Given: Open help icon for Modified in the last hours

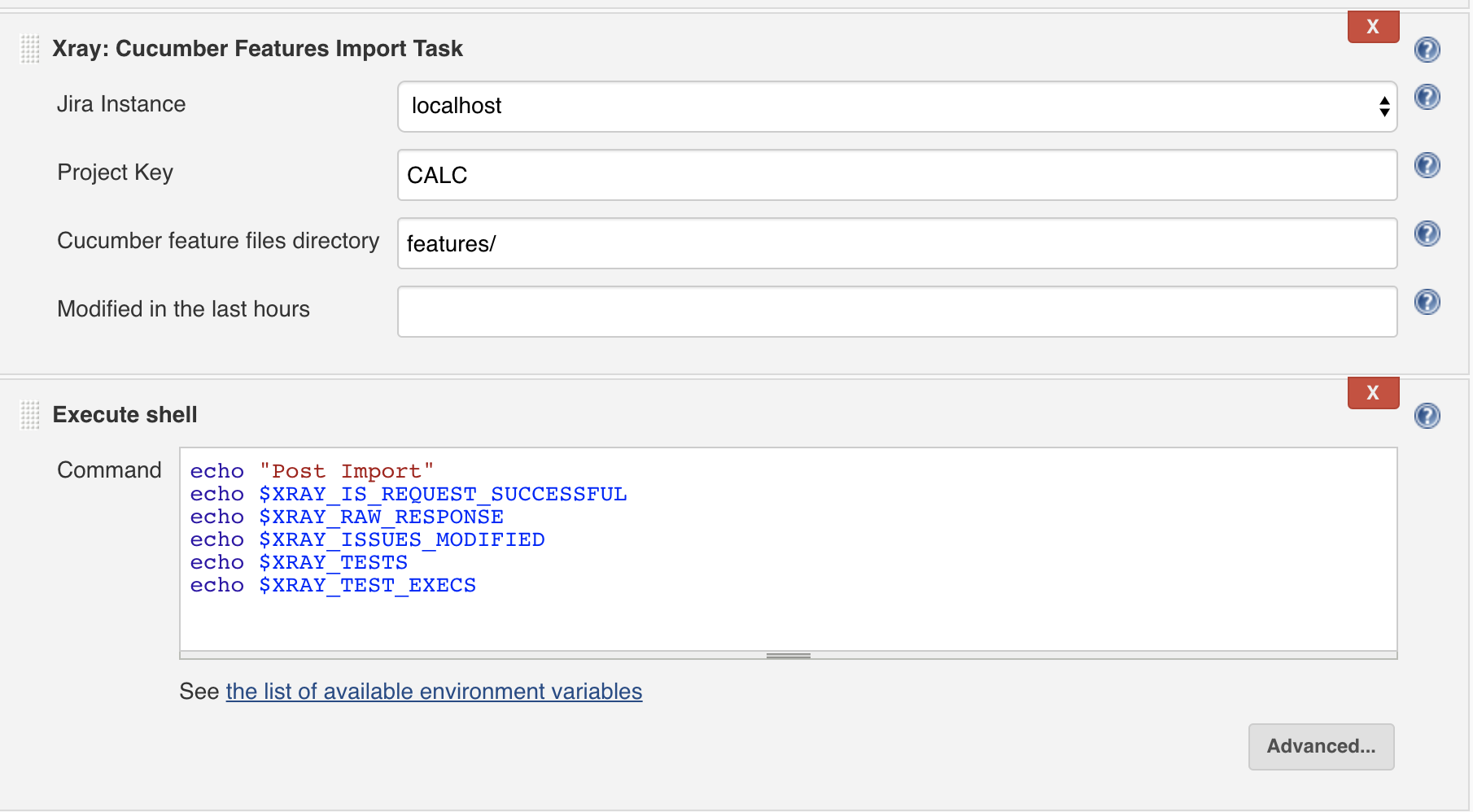Looking at the screenshot, I should 1427,302.
